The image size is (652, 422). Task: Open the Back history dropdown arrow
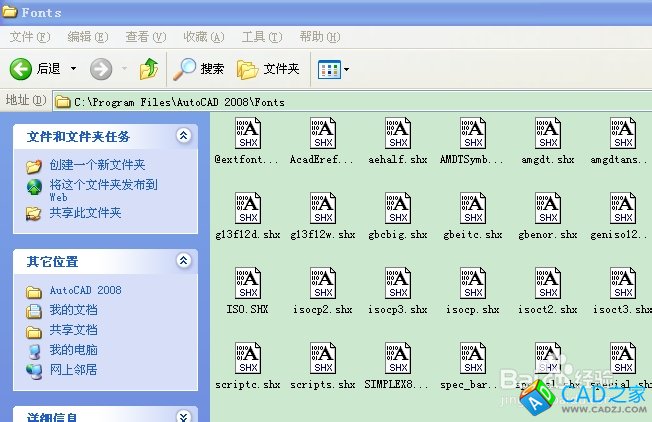73,69
